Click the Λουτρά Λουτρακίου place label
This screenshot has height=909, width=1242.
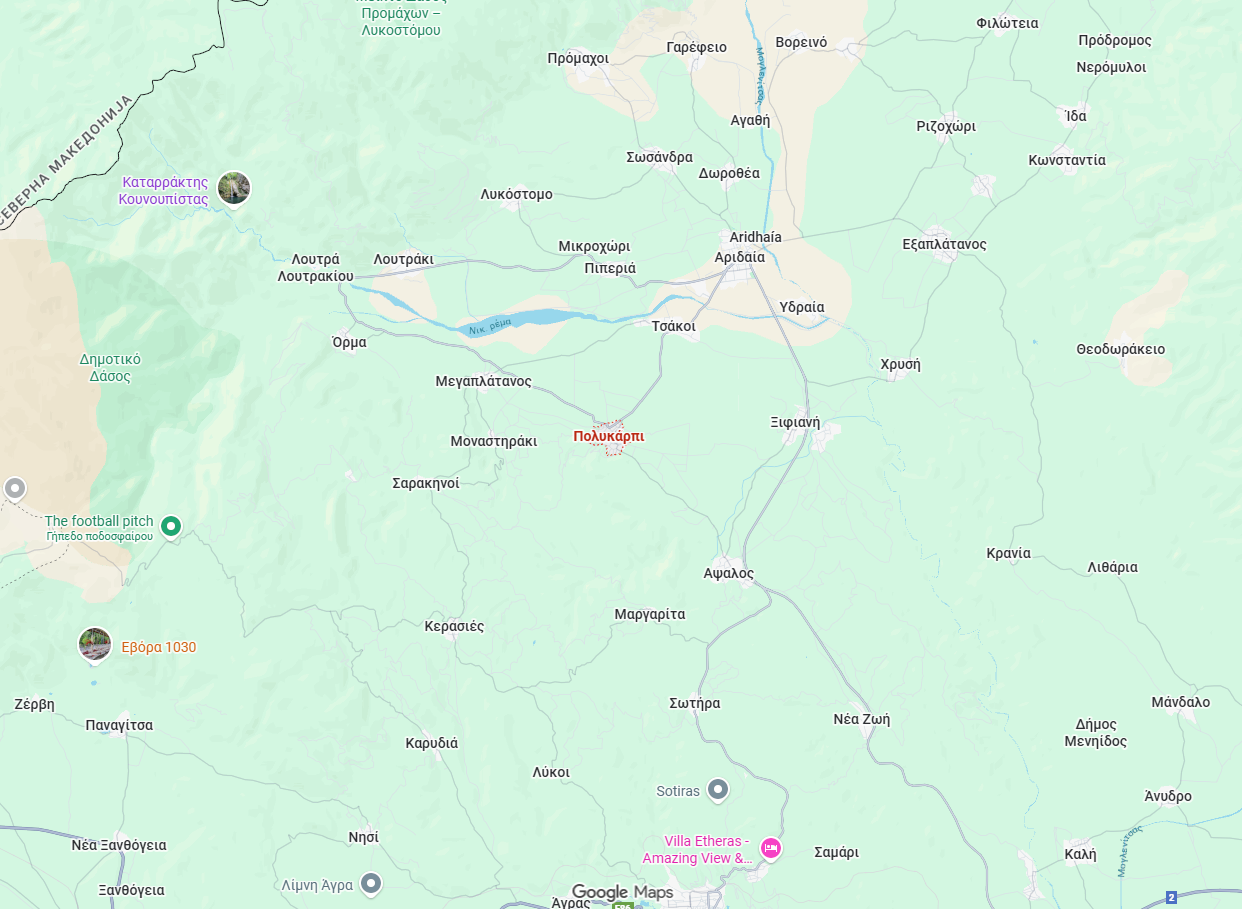click(x=316, y=267)
